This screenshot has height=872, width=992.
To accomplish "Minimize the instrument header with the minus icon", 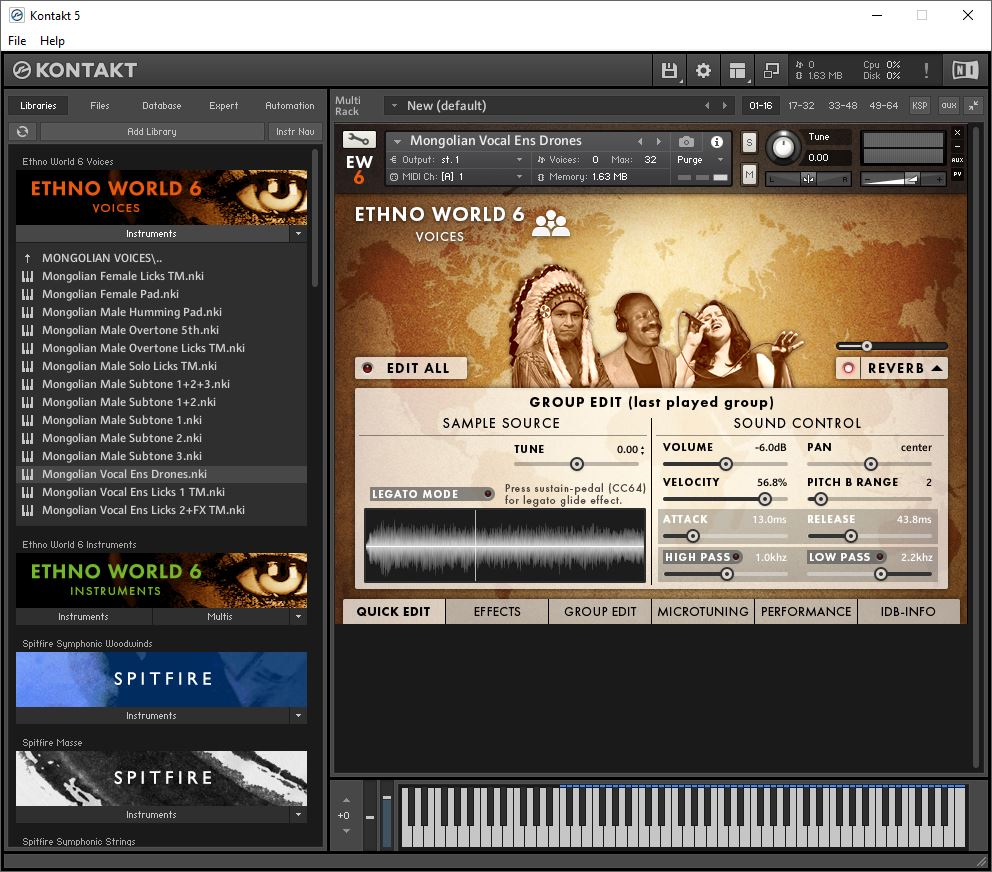I will (957, 146).
